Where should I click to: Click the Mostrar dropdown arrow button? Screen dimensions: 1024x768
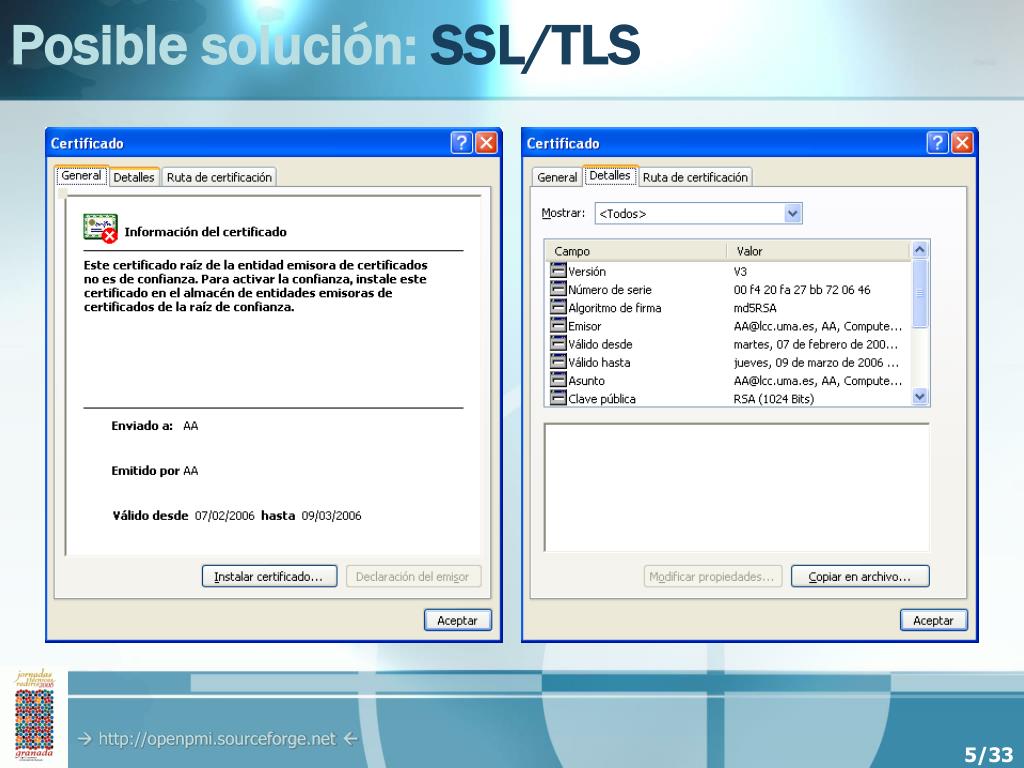[x=792, y=214]
